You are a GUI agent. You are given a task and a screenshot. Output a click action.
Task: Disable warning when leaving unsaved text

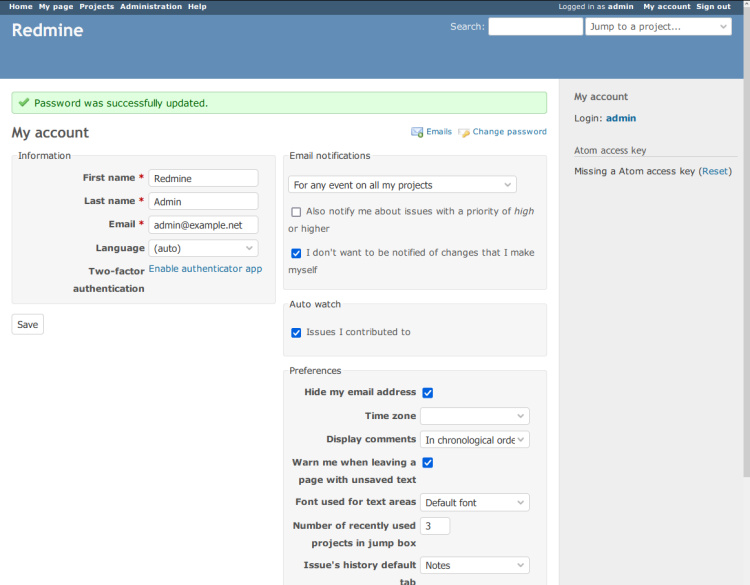click(x=428, y=463)
